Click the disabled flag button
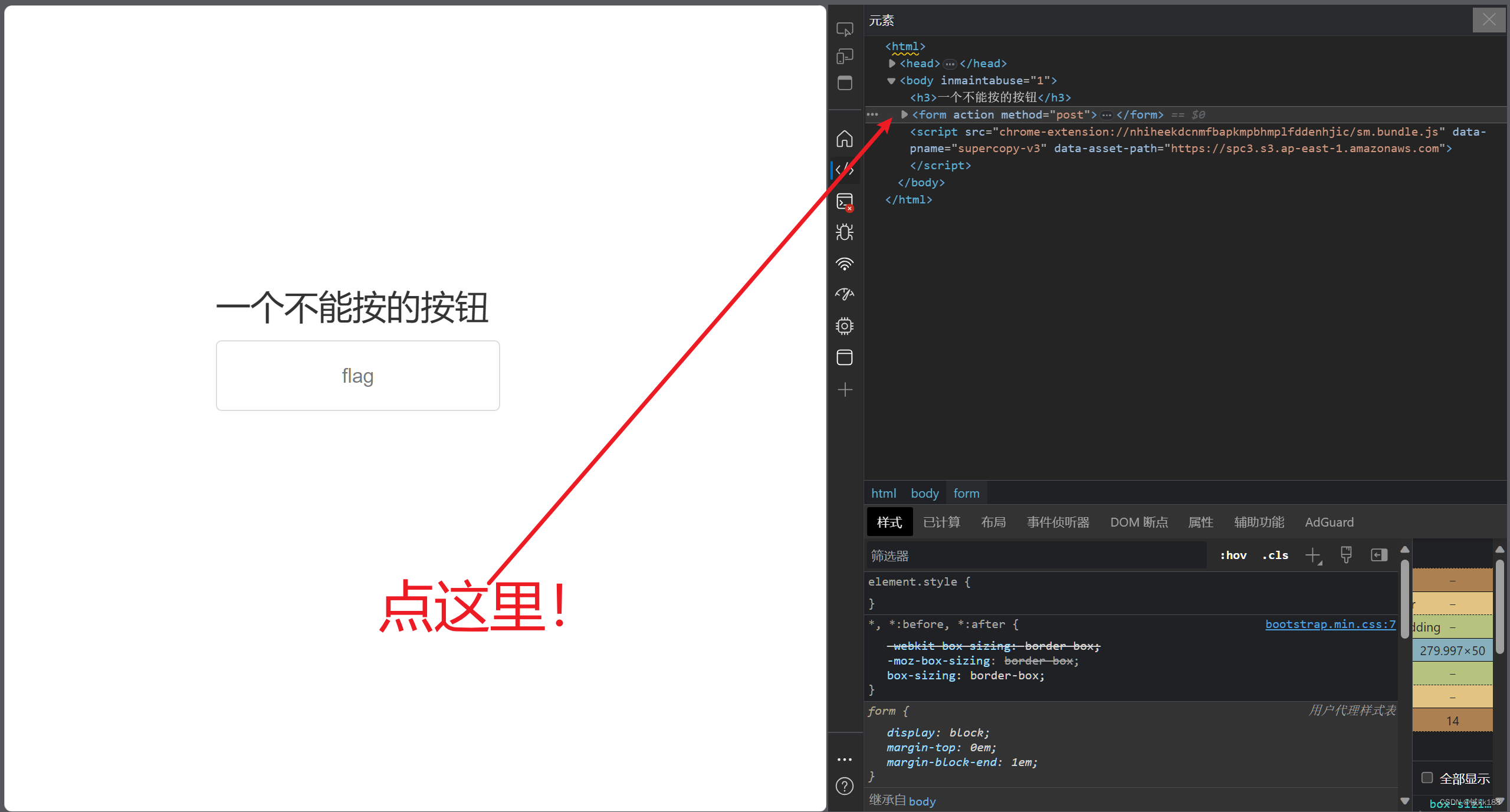Viewport: 1510px width, 812px height. [x=357, y=376]
